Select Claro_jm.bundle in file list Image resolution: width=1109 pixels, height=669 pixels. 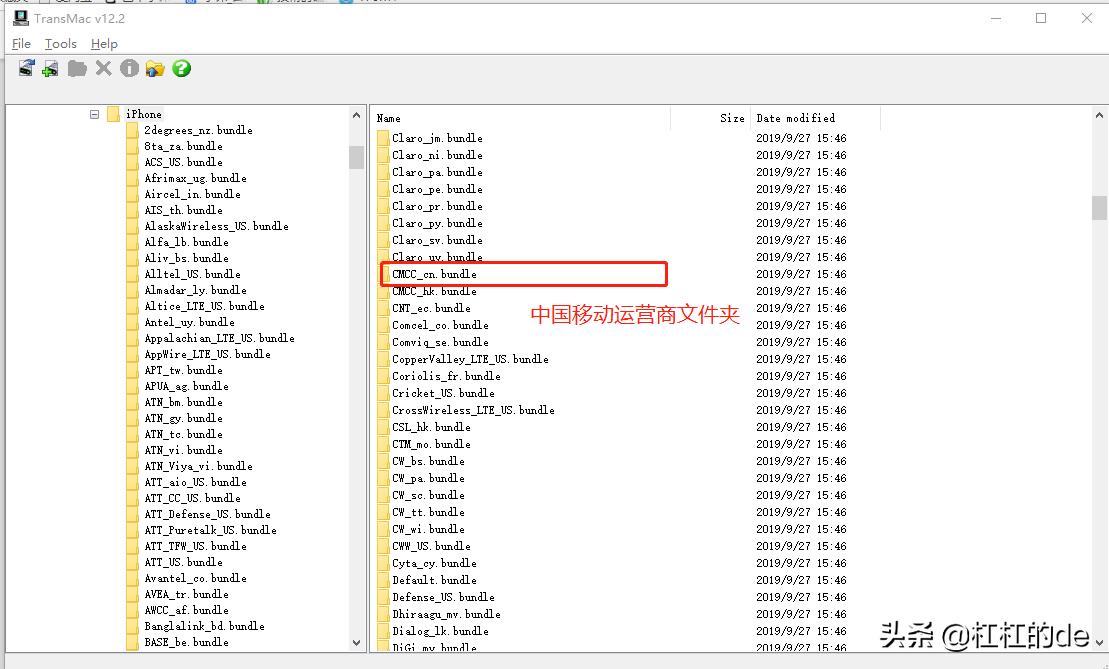point(437,138)
